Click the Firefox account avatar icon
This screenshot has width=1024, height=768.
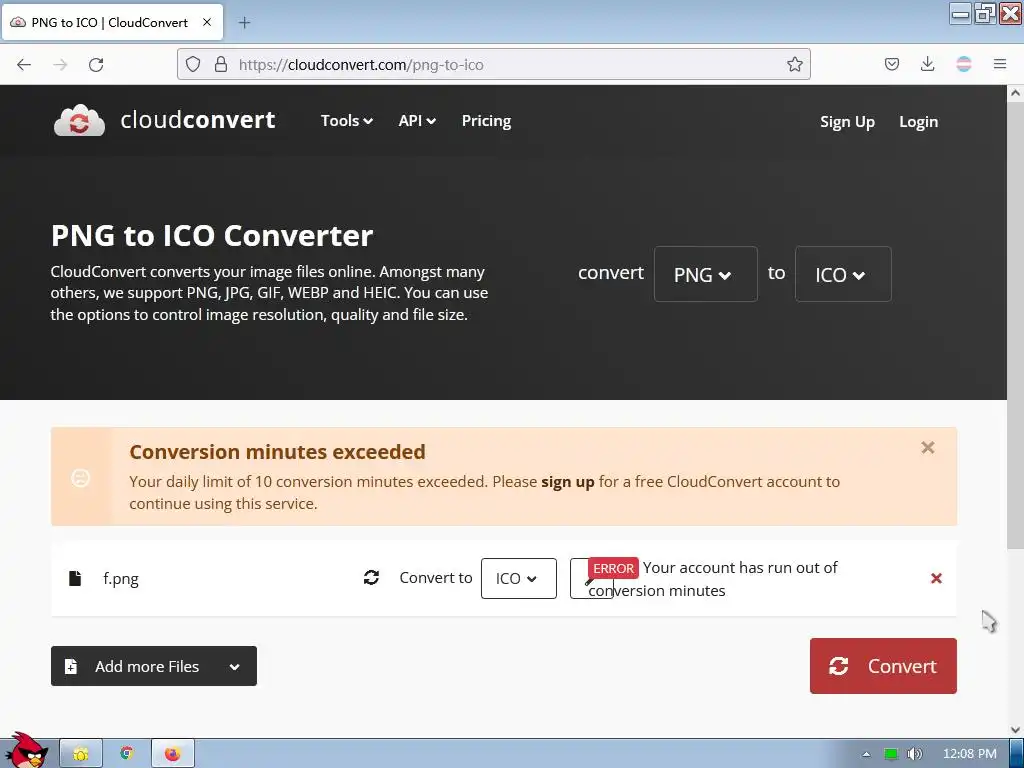pos(963,64)
